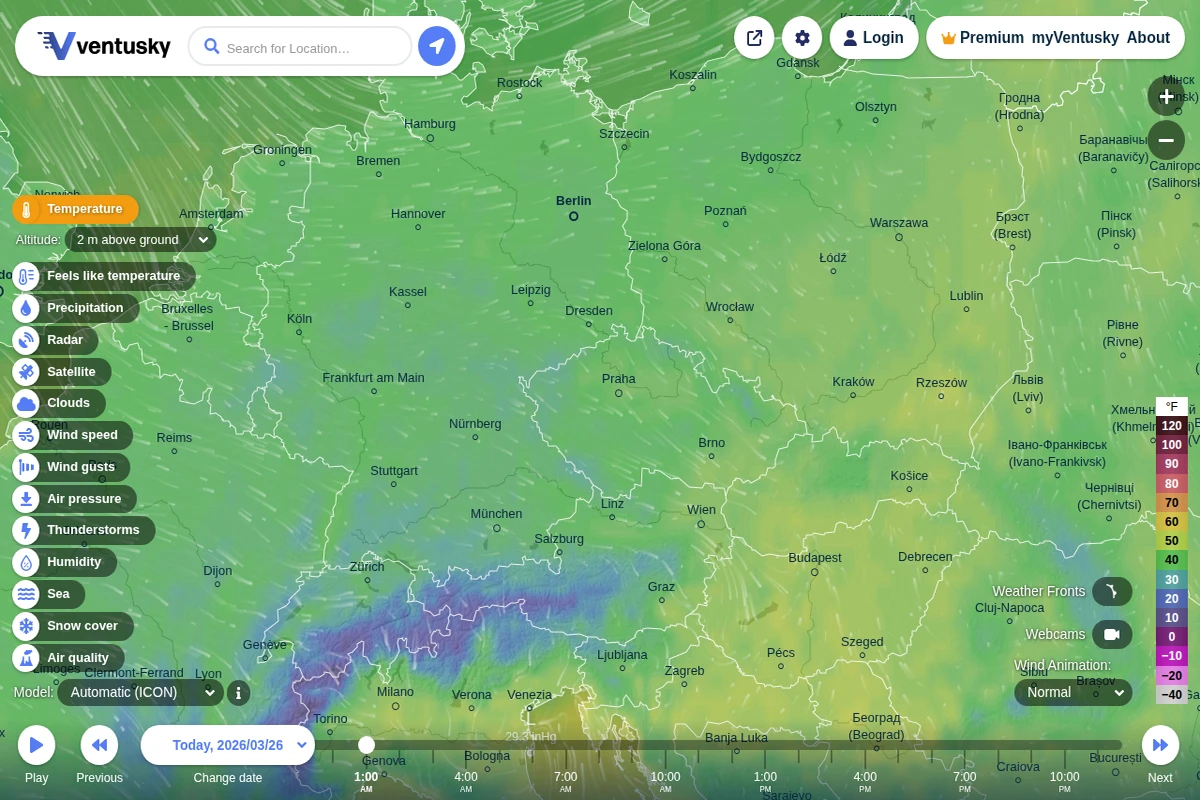The image size is (1200, 800).
Task: Select the Humidity layer
Action: point(25,562)
